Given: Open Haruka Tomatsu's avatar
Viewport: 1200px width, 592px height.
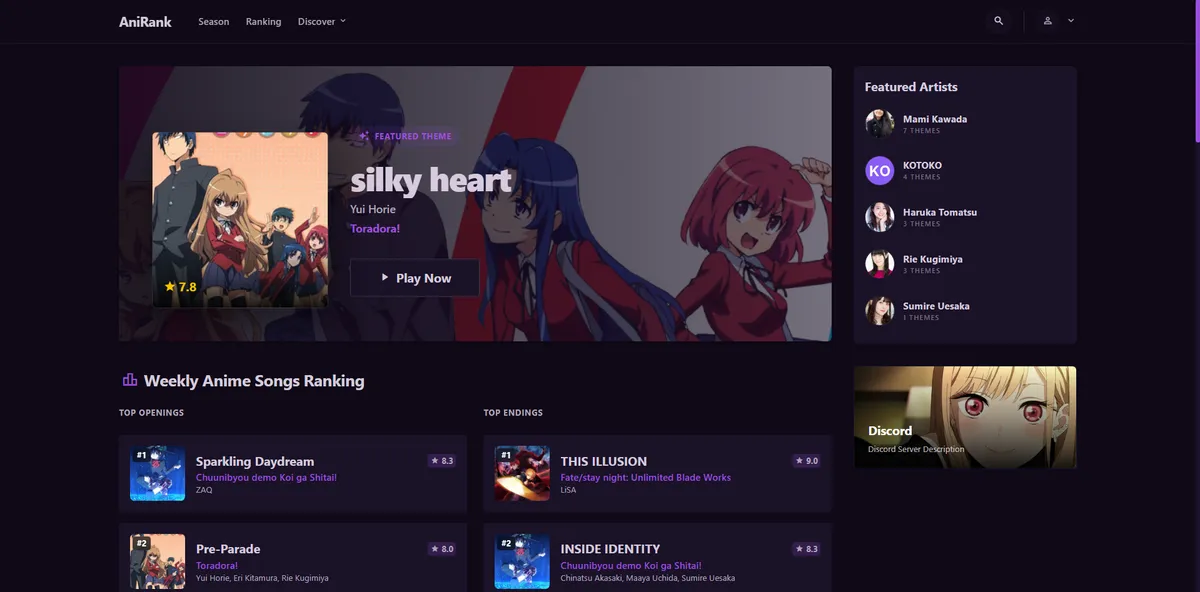Looking at the screenshot, I should (880, 217).
